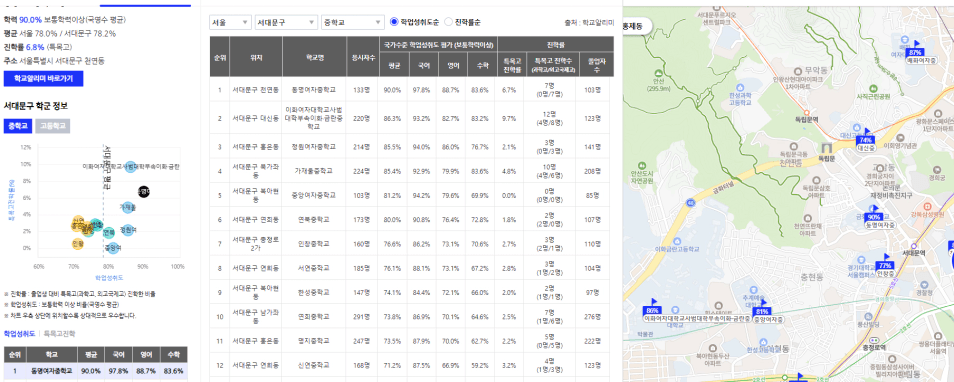Open the 서대문구 district dropdown
This screenshot has height=382, width=954.
click(286, 23)
